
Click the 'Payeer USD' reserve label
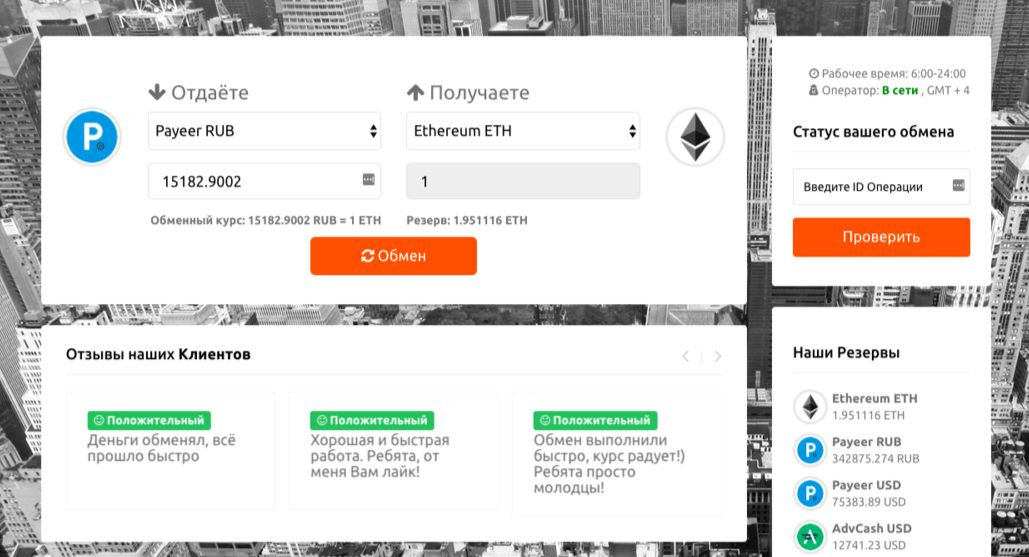pyautogui.click(x=866, y=485)
